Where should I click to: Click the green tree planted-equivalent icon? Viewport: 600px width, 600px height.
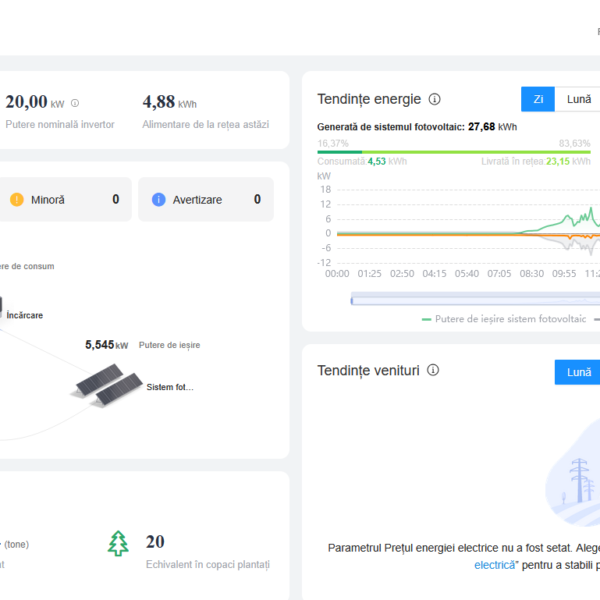pos(119,543)
